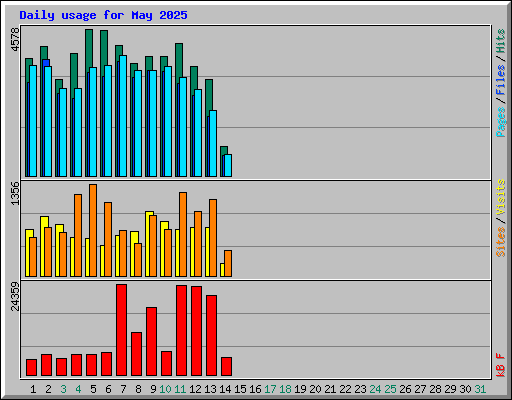Click the green day 31 axis label
This screenshot has height=400, width=512.
[480, 389]
